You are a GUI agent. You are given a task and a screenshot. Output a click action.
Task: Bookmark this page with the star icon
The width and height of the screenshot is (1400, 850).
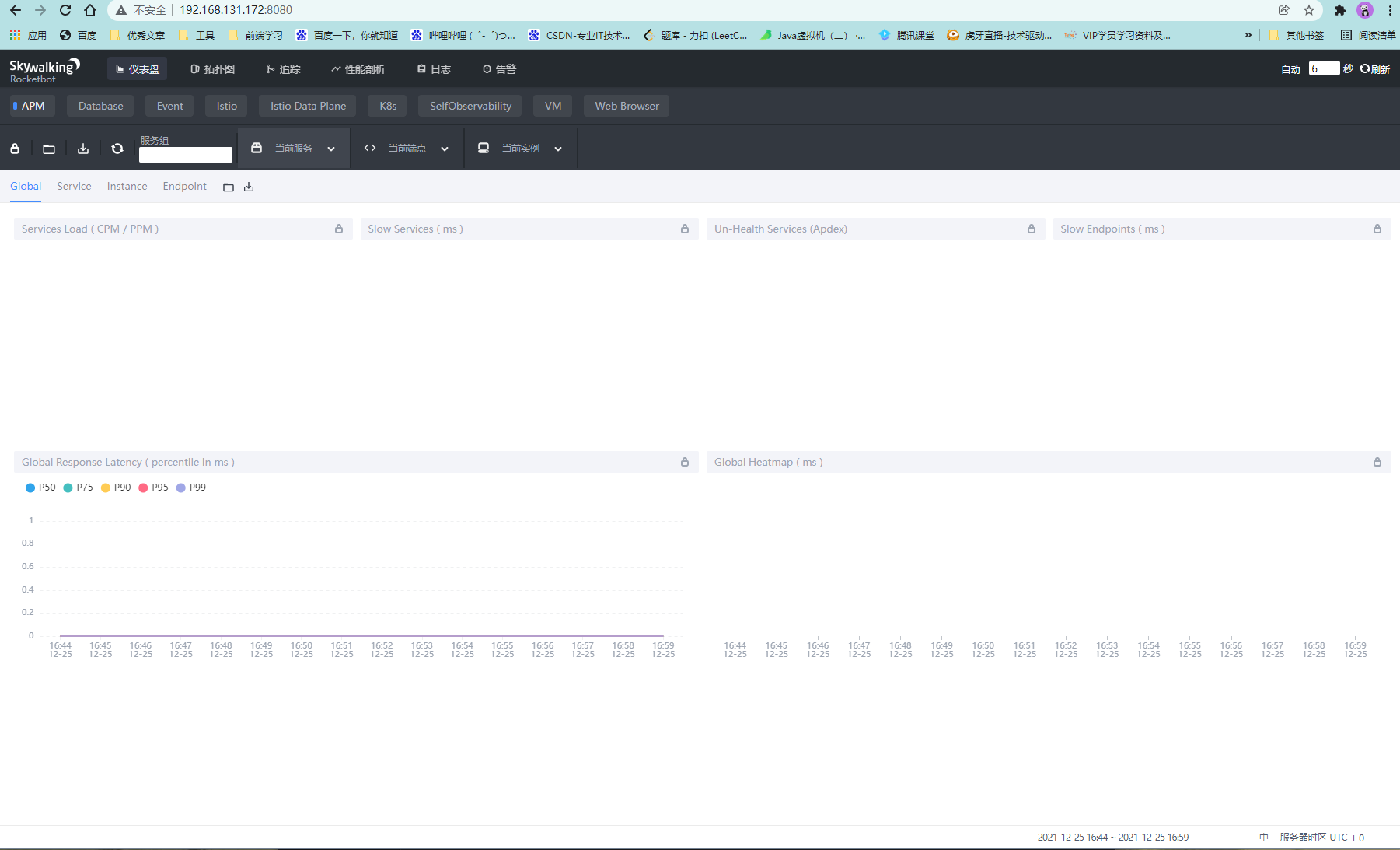pyautogui.click(x=1309, y=10)
